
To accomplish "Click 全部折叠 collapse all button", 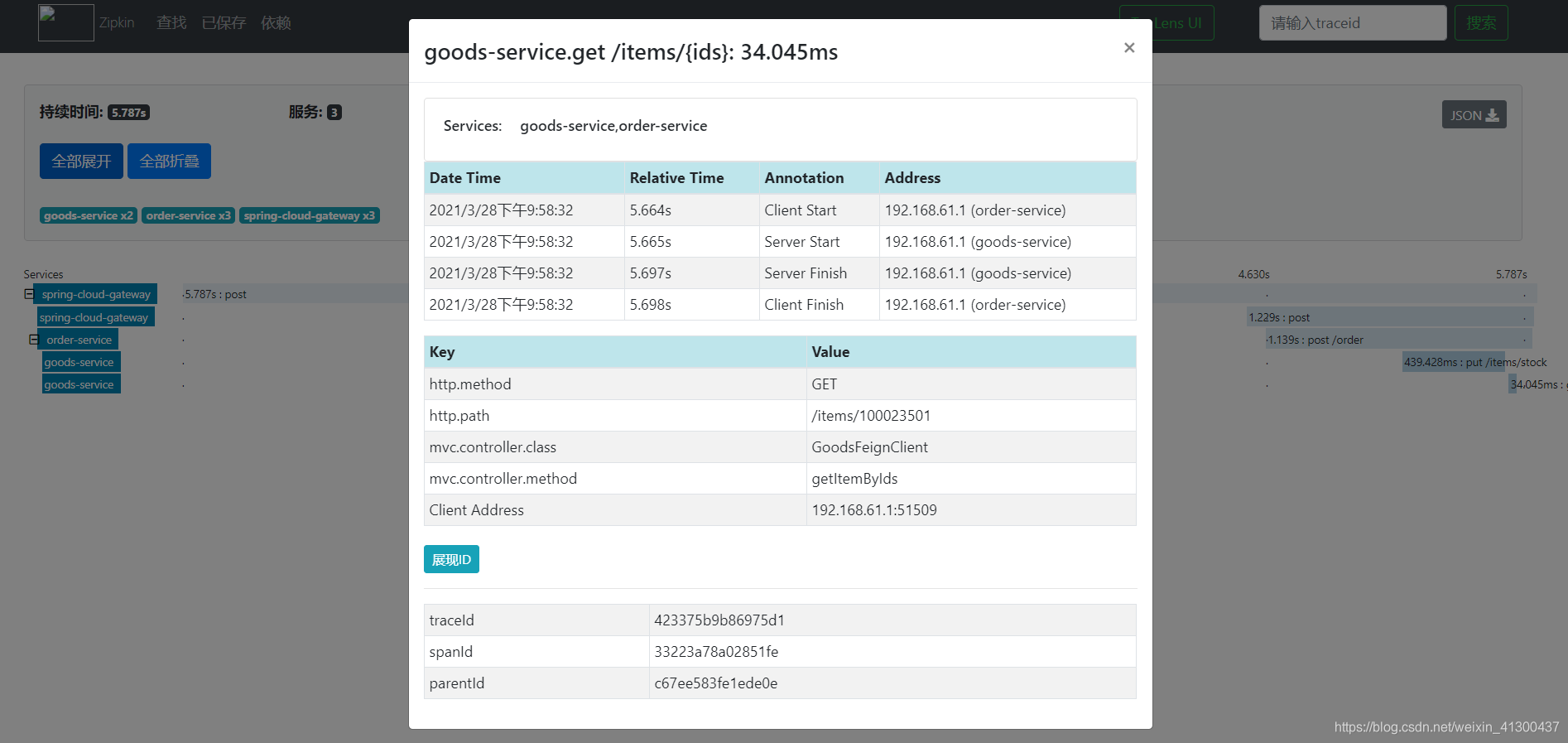I will (x=169, y=161).
